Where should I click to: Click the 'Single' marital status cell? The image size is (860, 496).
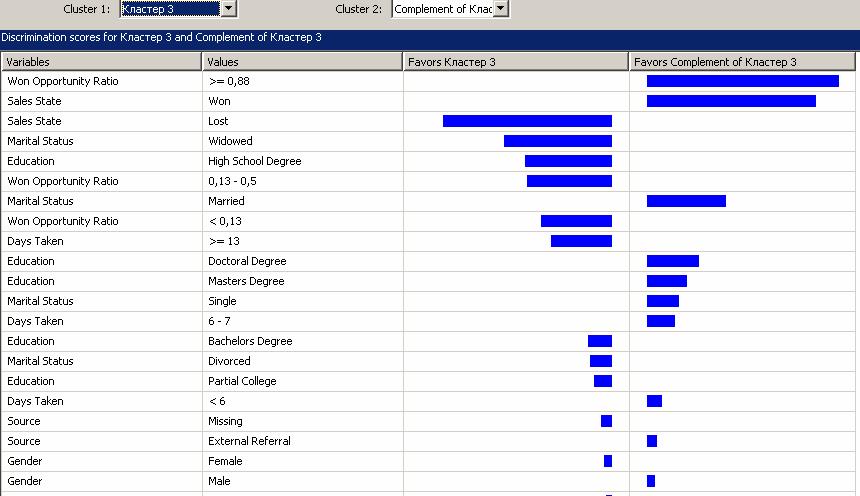click(x=303, y=301)
